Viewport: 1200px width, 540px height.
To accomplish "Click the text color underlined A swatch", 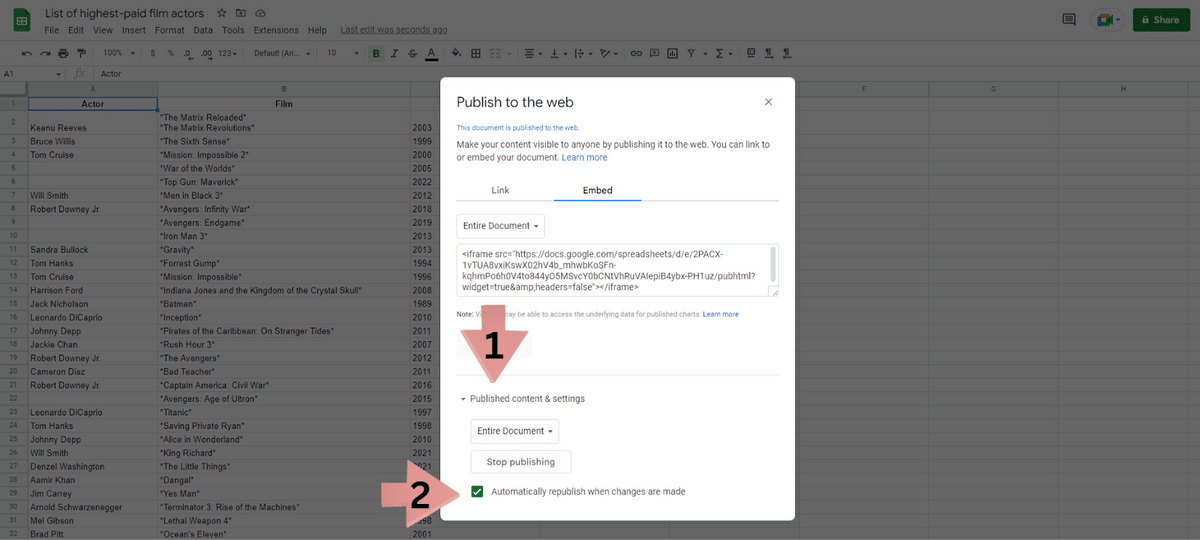I will point(431,53).
